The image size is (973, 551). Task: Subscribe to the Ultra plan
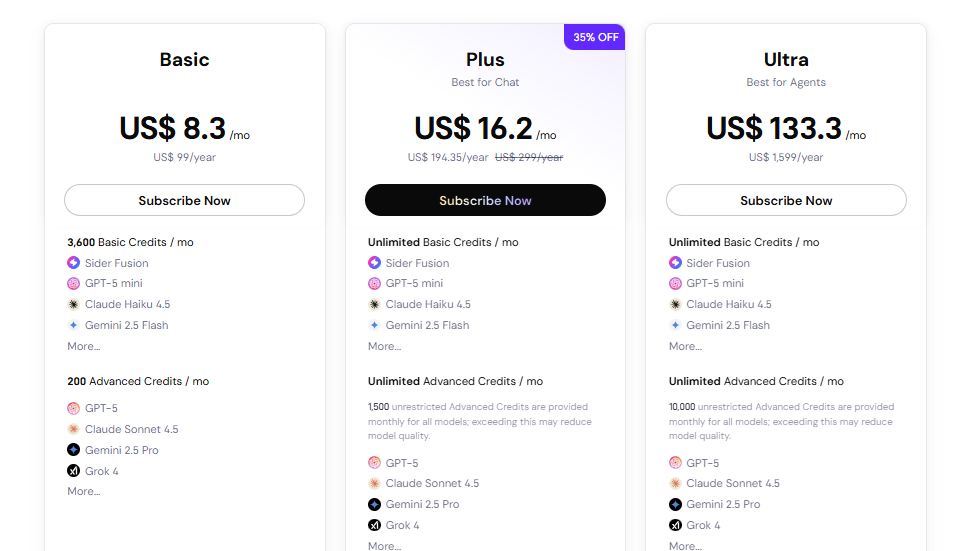pos(786,200)
